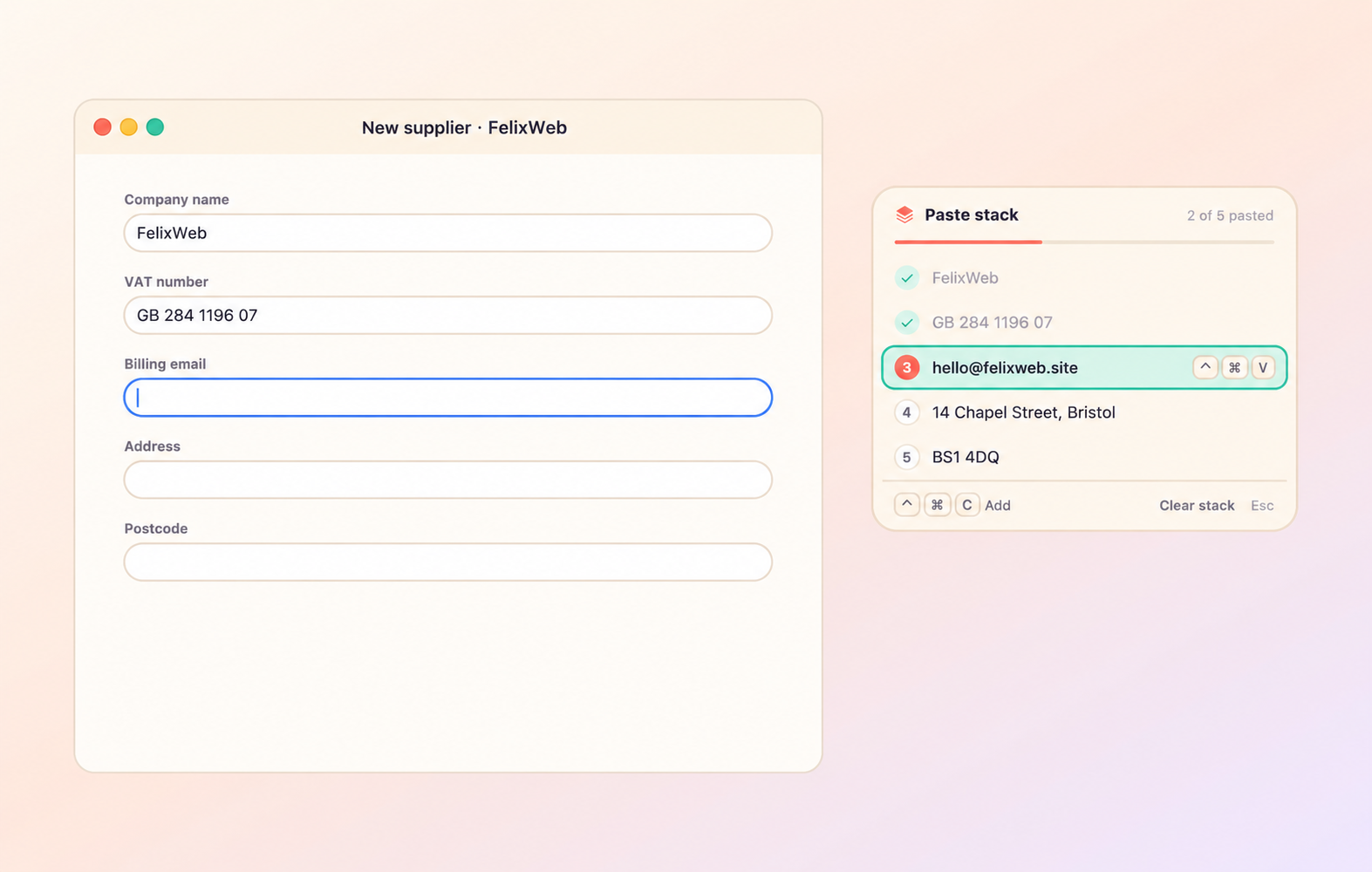Close the New supplier window
The height and width of the screenshot is (872, 1372).
coord(102,127)
